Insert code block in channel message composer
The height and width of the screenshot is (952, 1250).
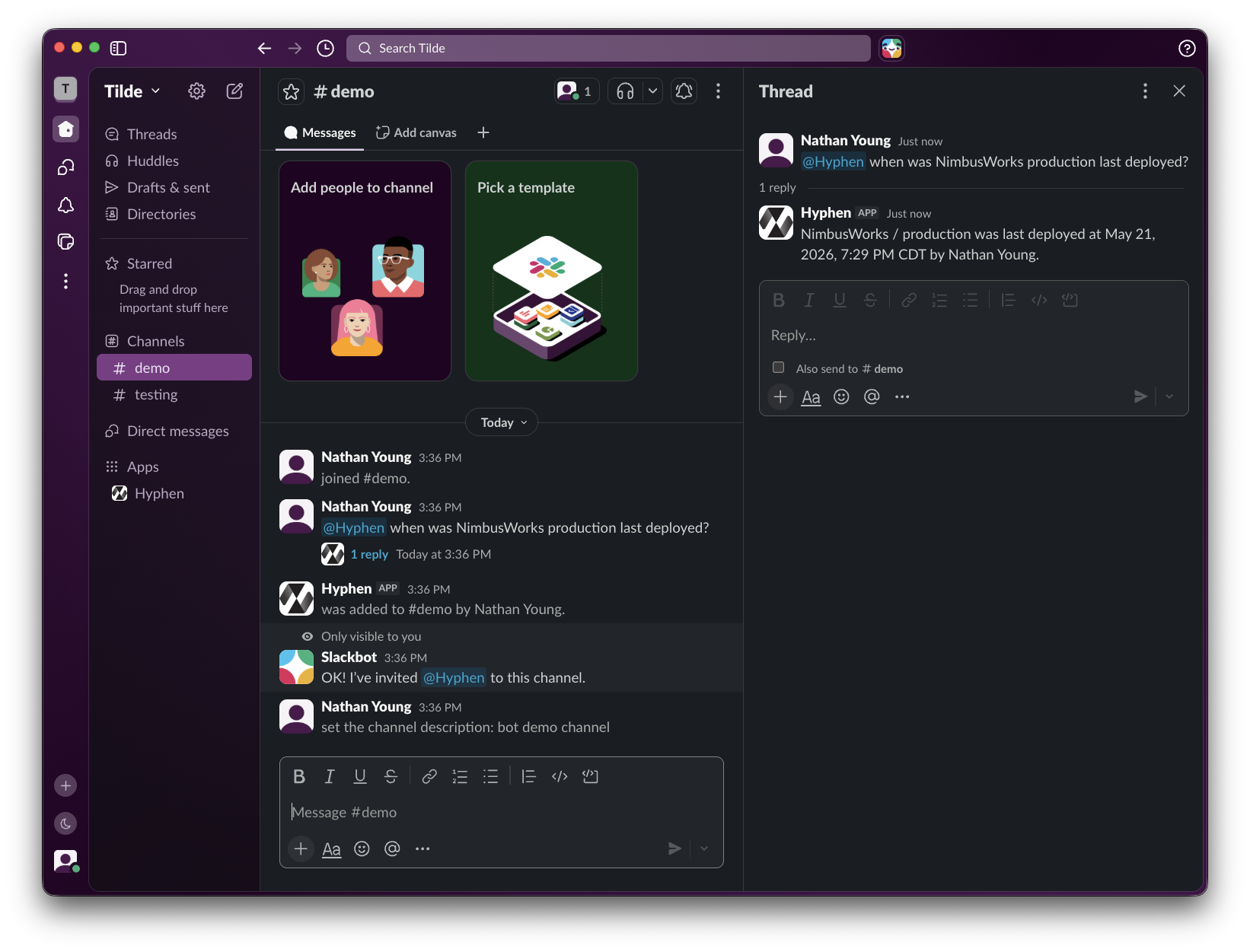pos(590,776)
